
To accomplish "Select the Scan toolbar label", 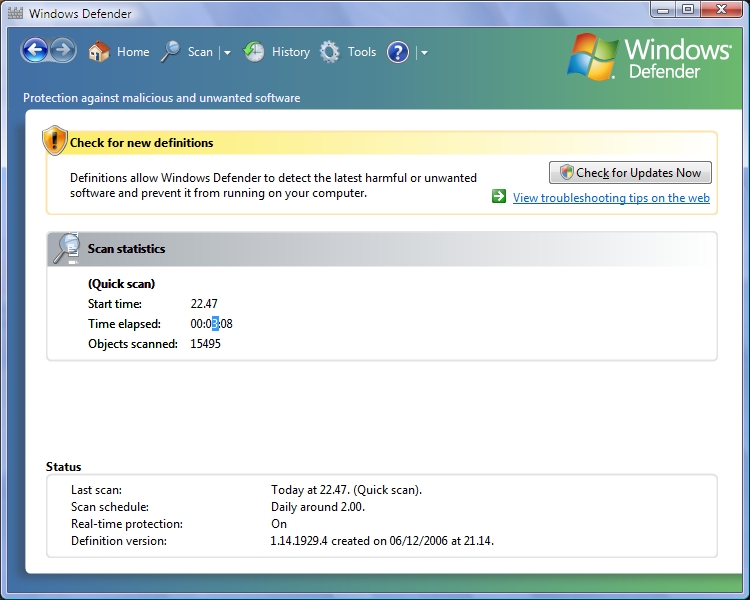I will pos(200,52).
